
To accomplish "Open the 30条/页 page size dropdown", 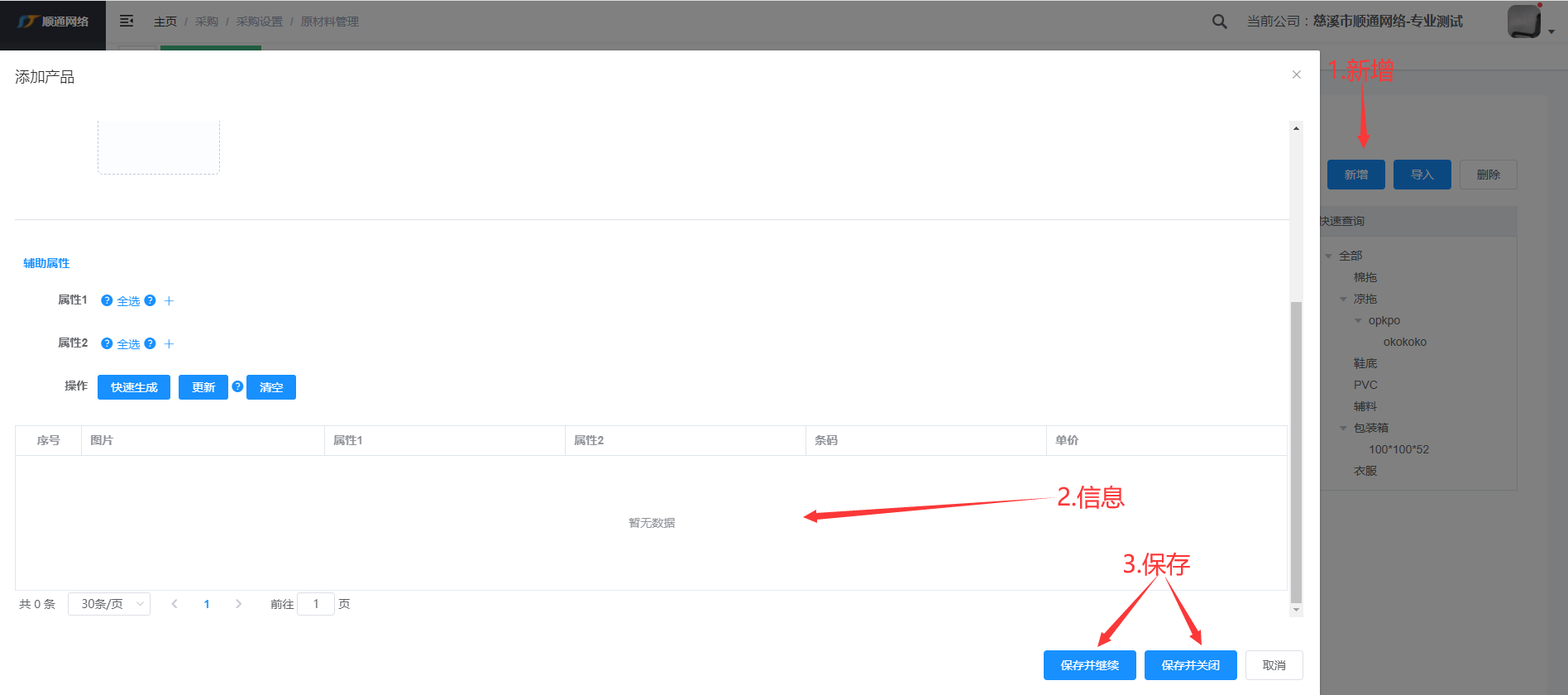I will click(x=109, y=604).
